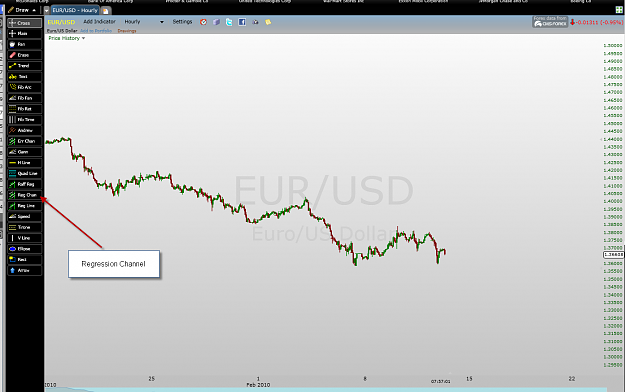This screenshot has height=392, width=625.
Task: Click the Forex data provider badge
Action: (550, 22)
